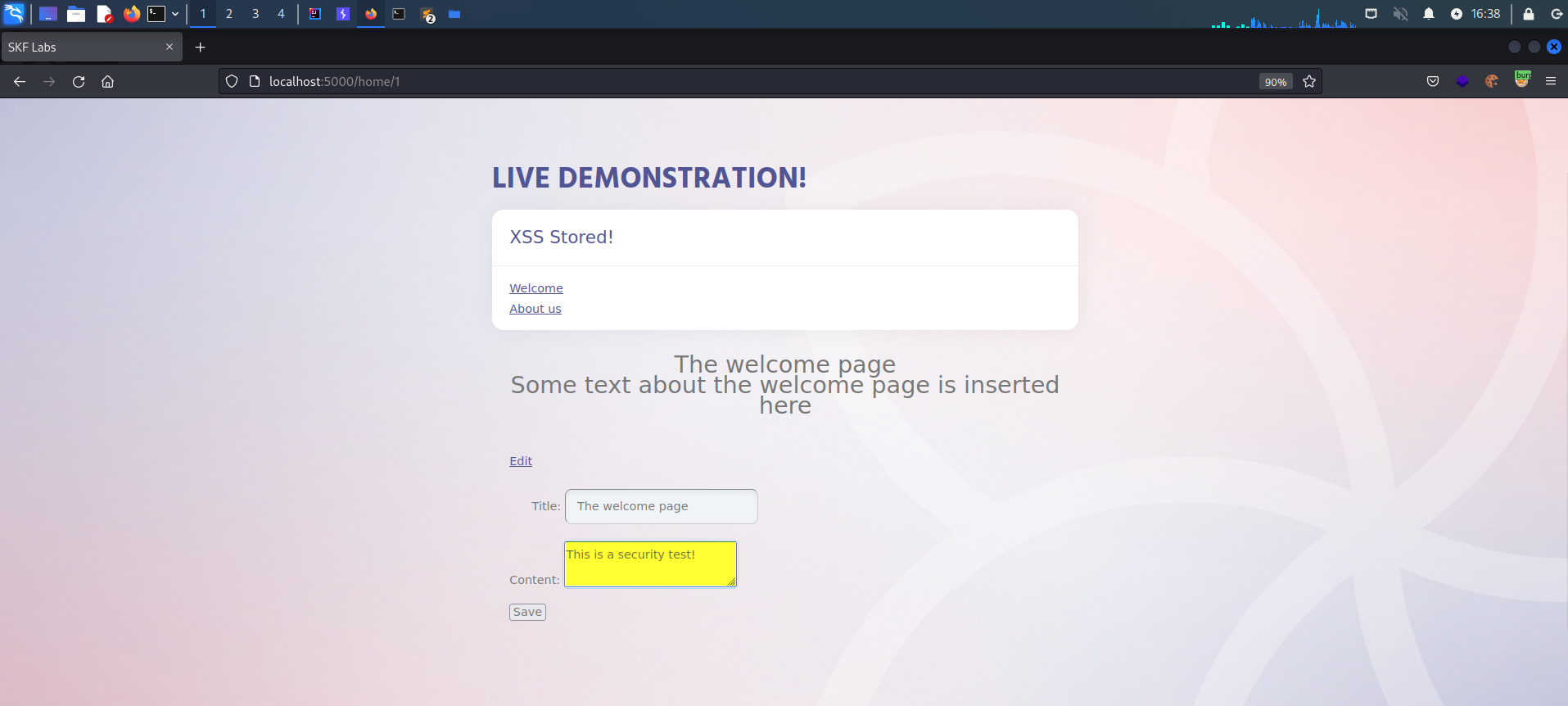
Task: Lock the screen with the padlock icon
Action: [x=1528, y=14]
